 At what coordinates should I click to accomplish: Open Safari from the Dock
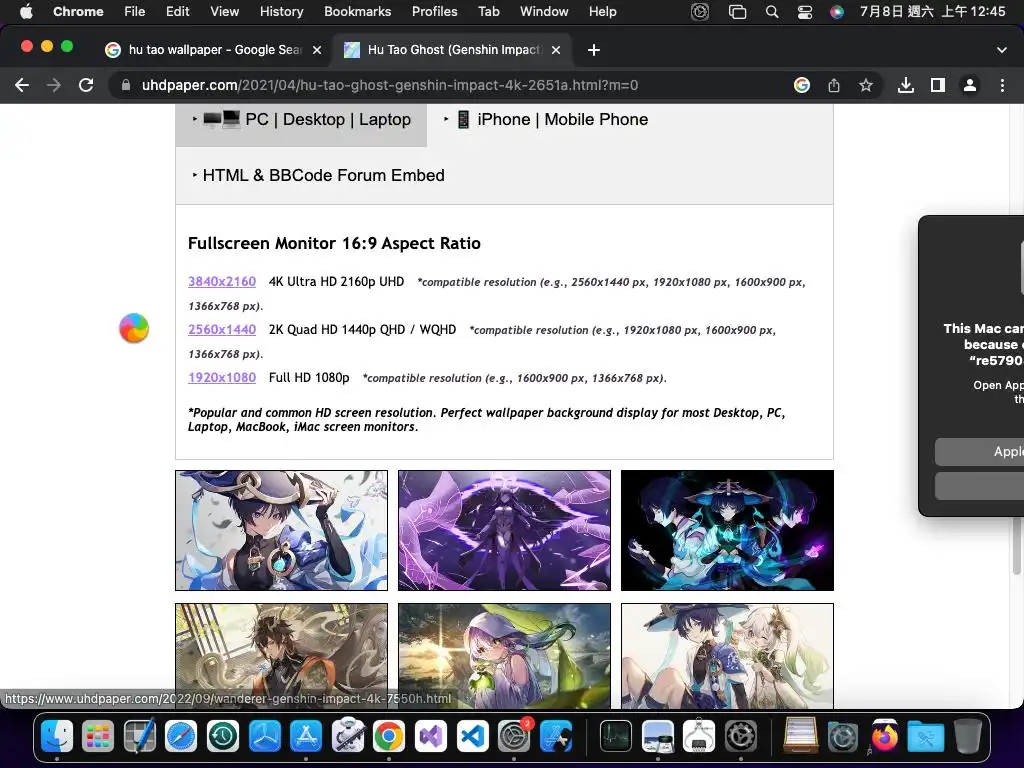point(181,736)
